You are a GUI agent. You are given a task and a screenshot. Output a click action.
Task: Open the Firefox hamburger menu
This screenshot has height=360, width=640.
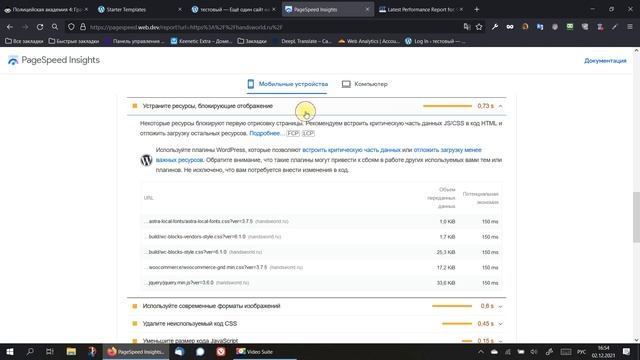point(630,27)
